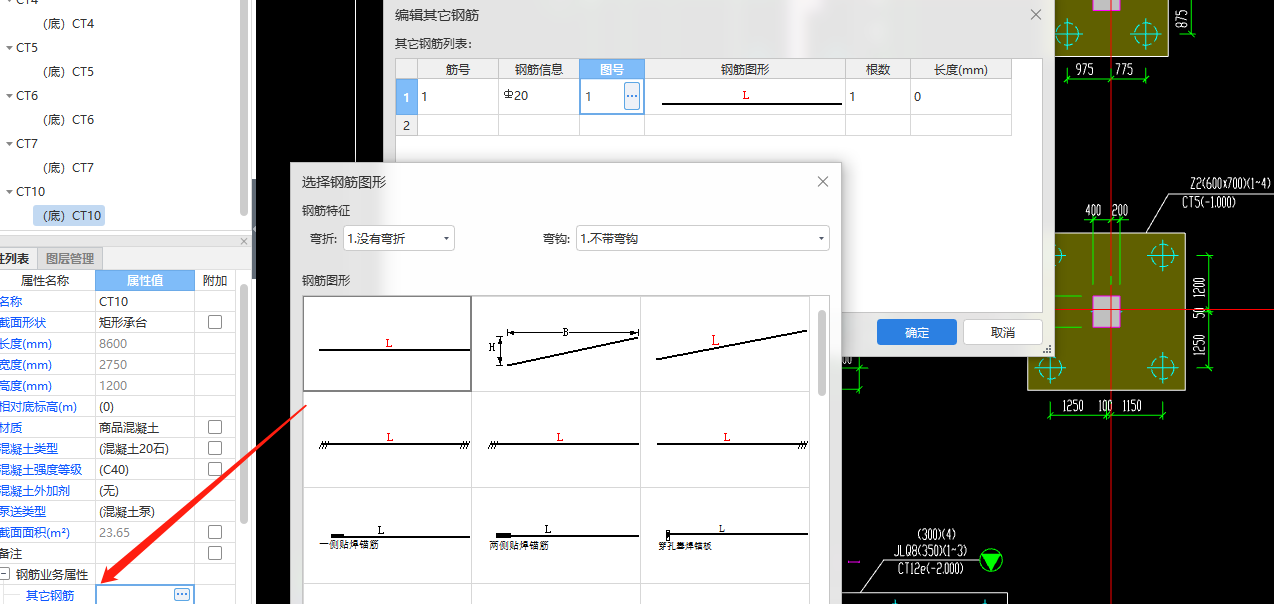Screen dimensions: 1274x604
Task: Collapse the CT6 tree node
Action: pyautogui.click(x=9, y=96)
